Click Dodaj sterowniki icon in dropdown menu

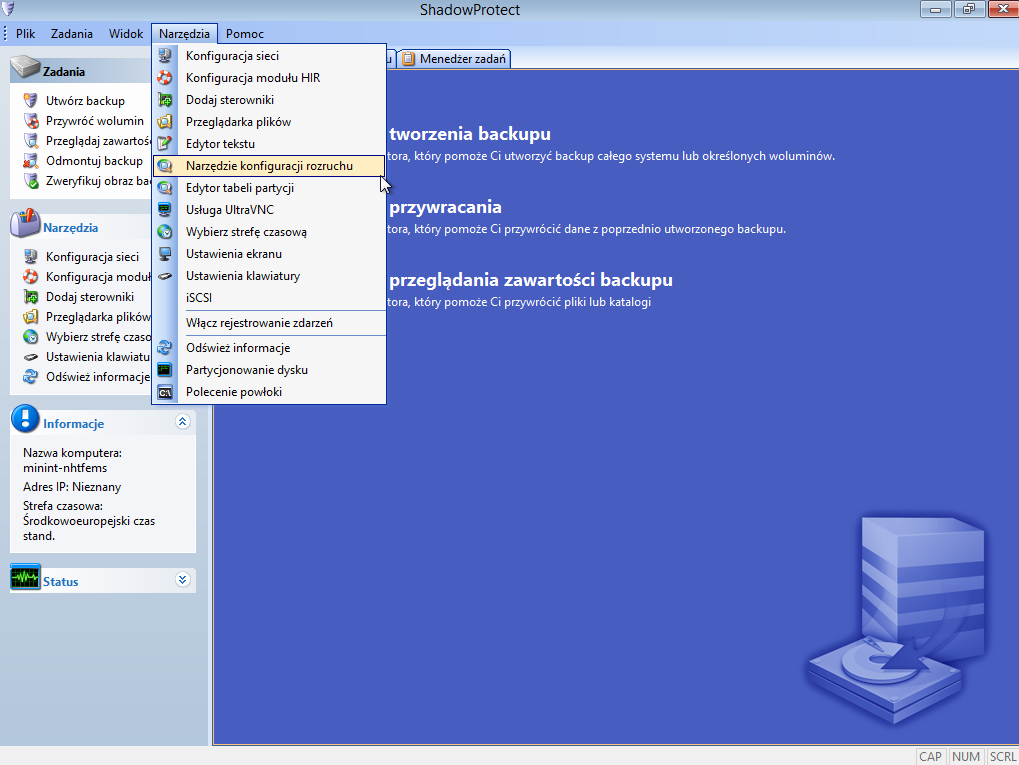coord(165,100)
